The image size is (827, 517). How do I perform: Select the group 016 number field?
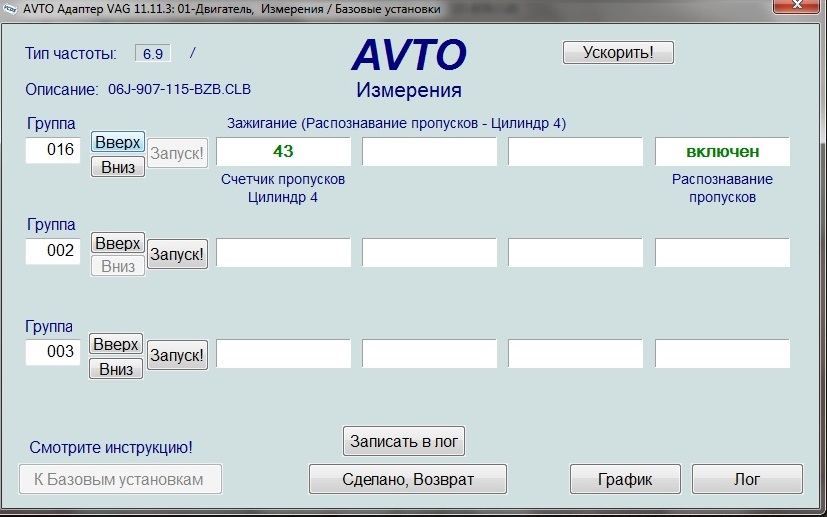pyautogui.click(x=53, y=151)
